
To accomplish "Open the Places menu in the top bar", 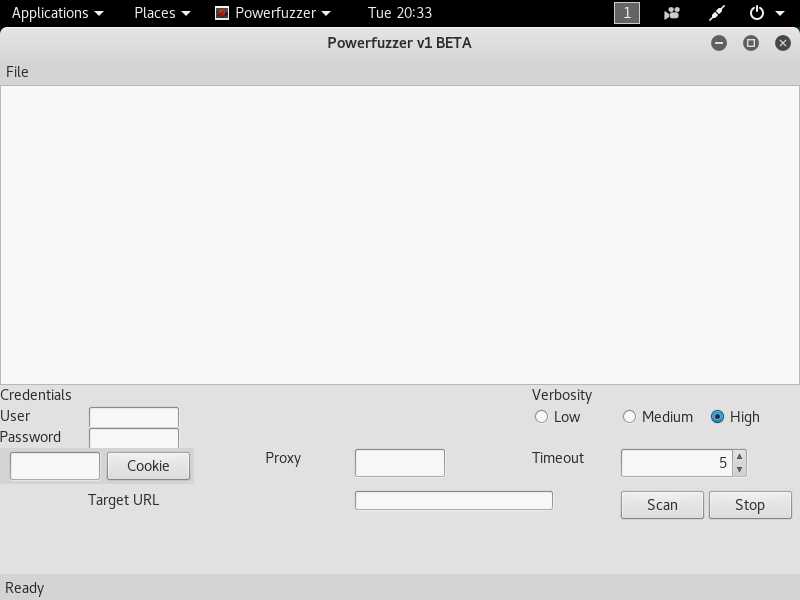I will click(162, 13).
